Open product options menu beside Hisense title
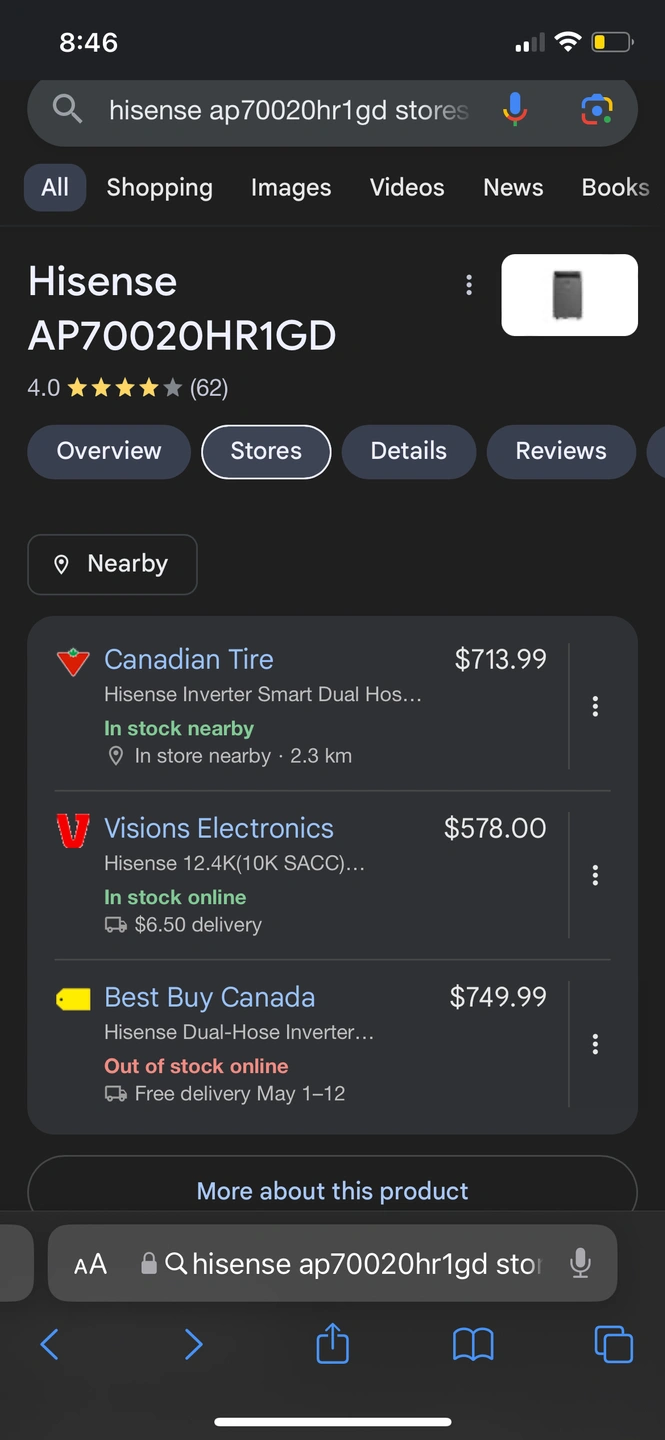Image resolution: width=665 pixels, height=1440 pixels. 468,285
